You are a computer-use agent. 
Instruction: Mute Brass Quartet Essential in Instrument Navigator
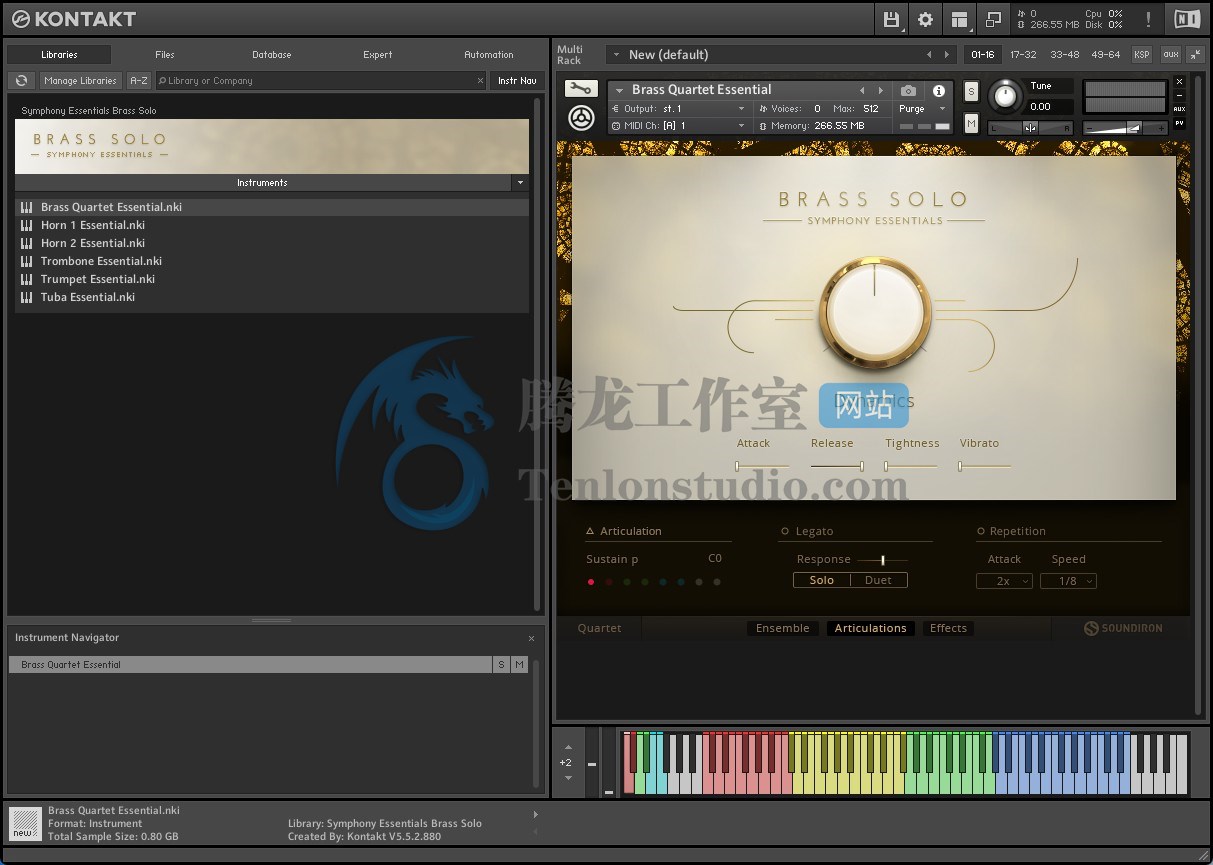click(x=519, y=665)
